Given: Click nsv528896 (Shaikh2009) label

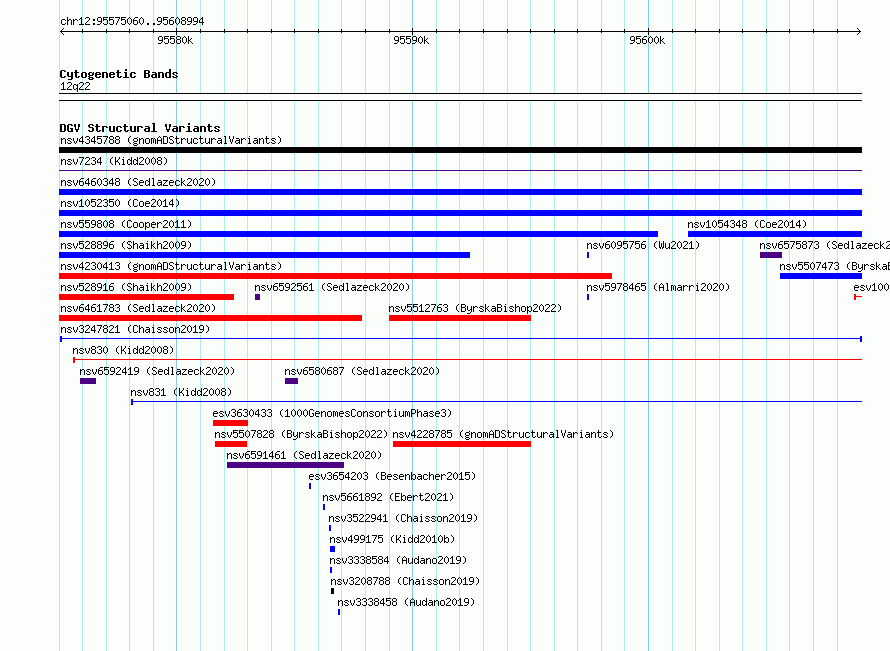Looking at the screenshot, I should [x=126, y=245].
